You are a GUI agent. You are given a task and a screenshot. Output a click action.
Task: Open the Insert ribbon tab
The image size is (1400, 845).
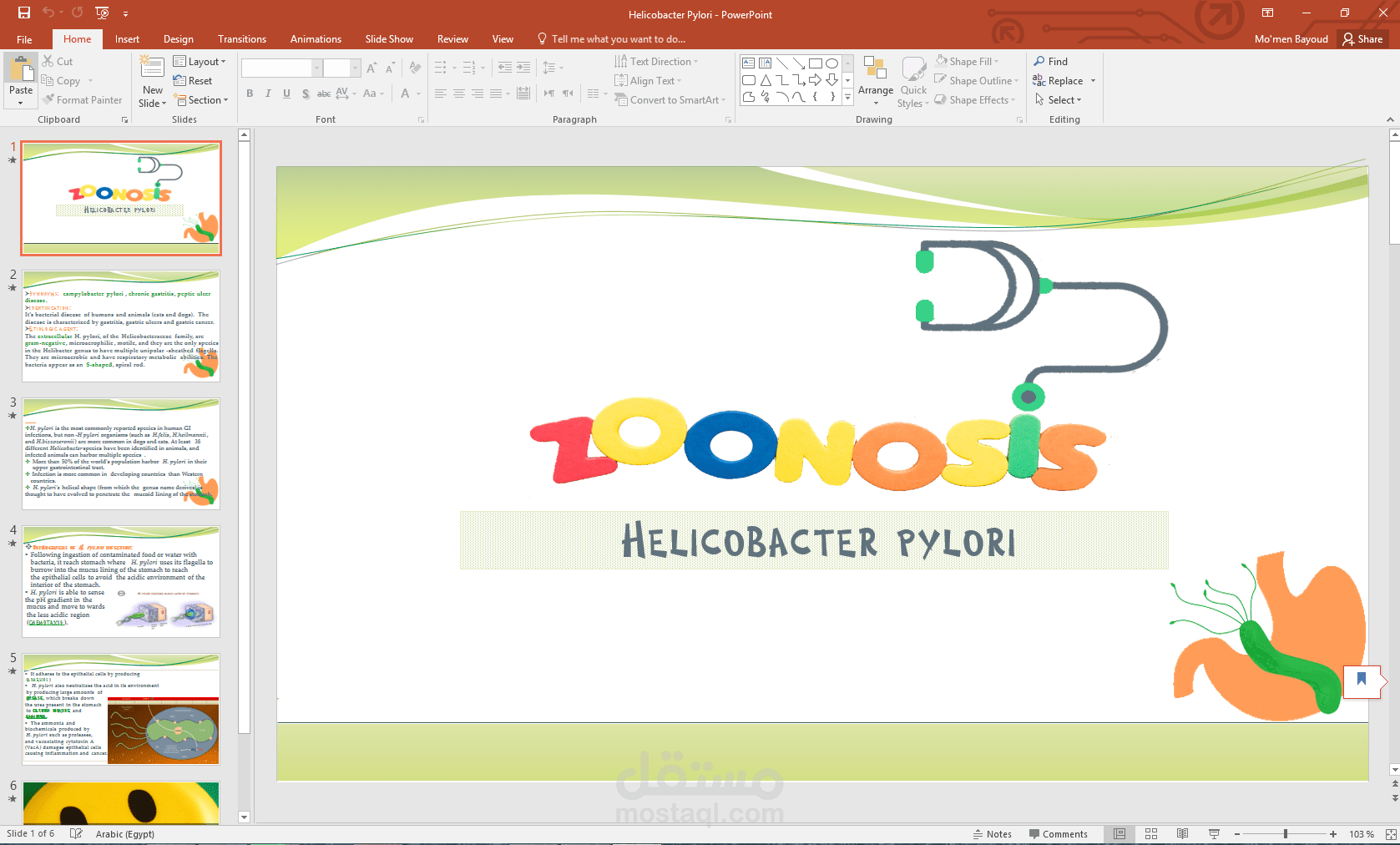127,39
